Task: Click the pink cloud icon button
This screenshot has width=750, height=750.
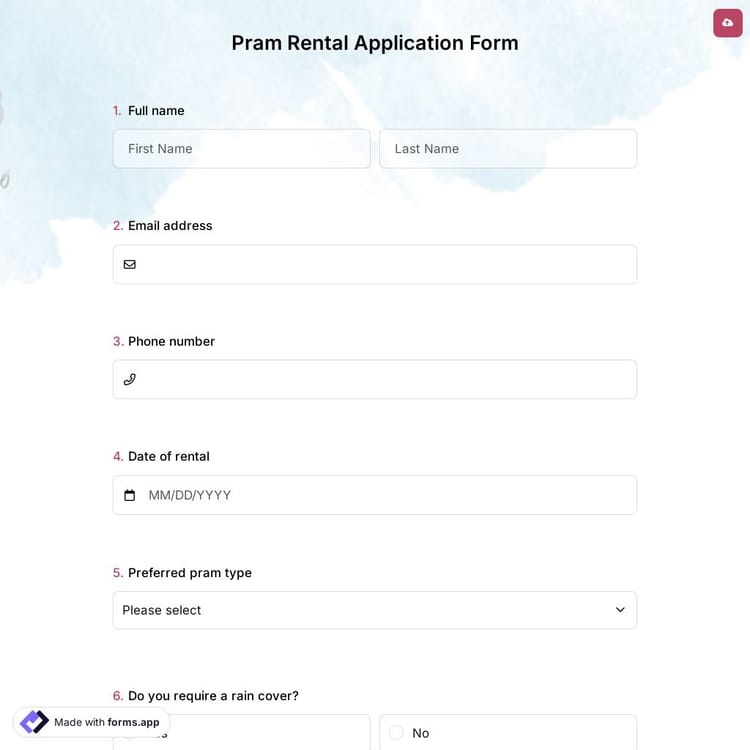Action: click(x=727, y=23)
